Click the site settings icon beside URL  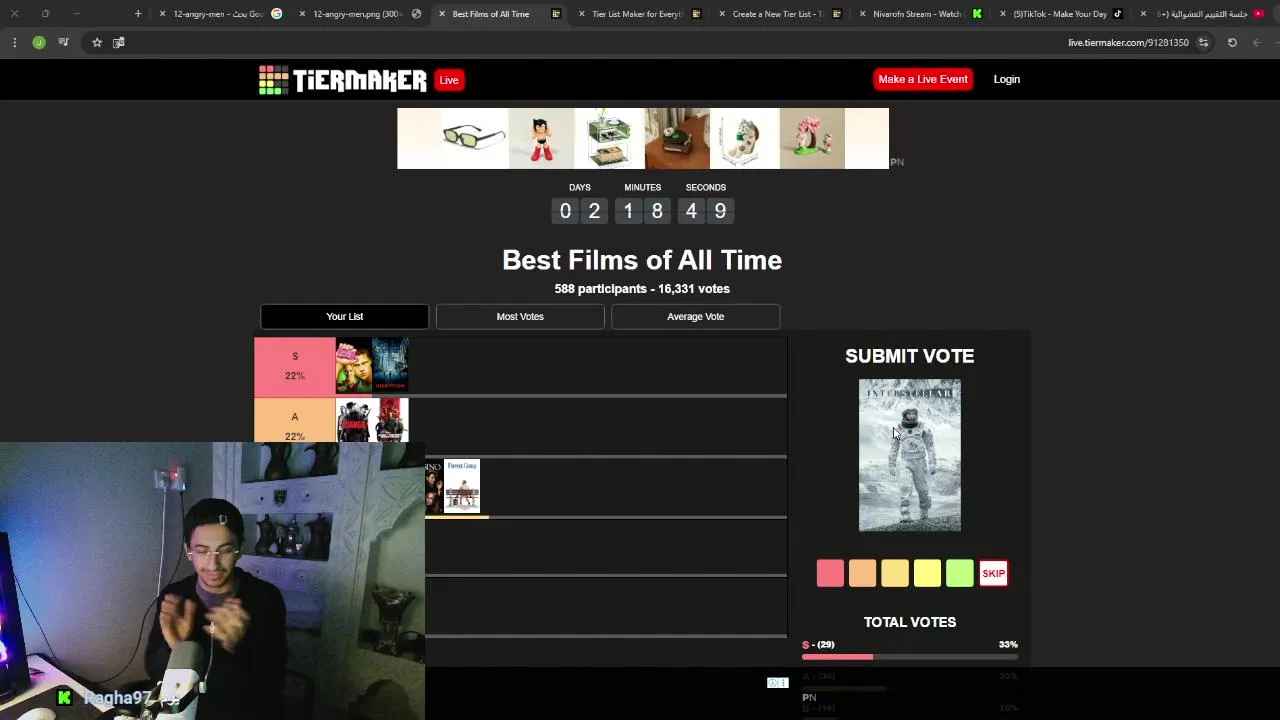click(1204, 43)
